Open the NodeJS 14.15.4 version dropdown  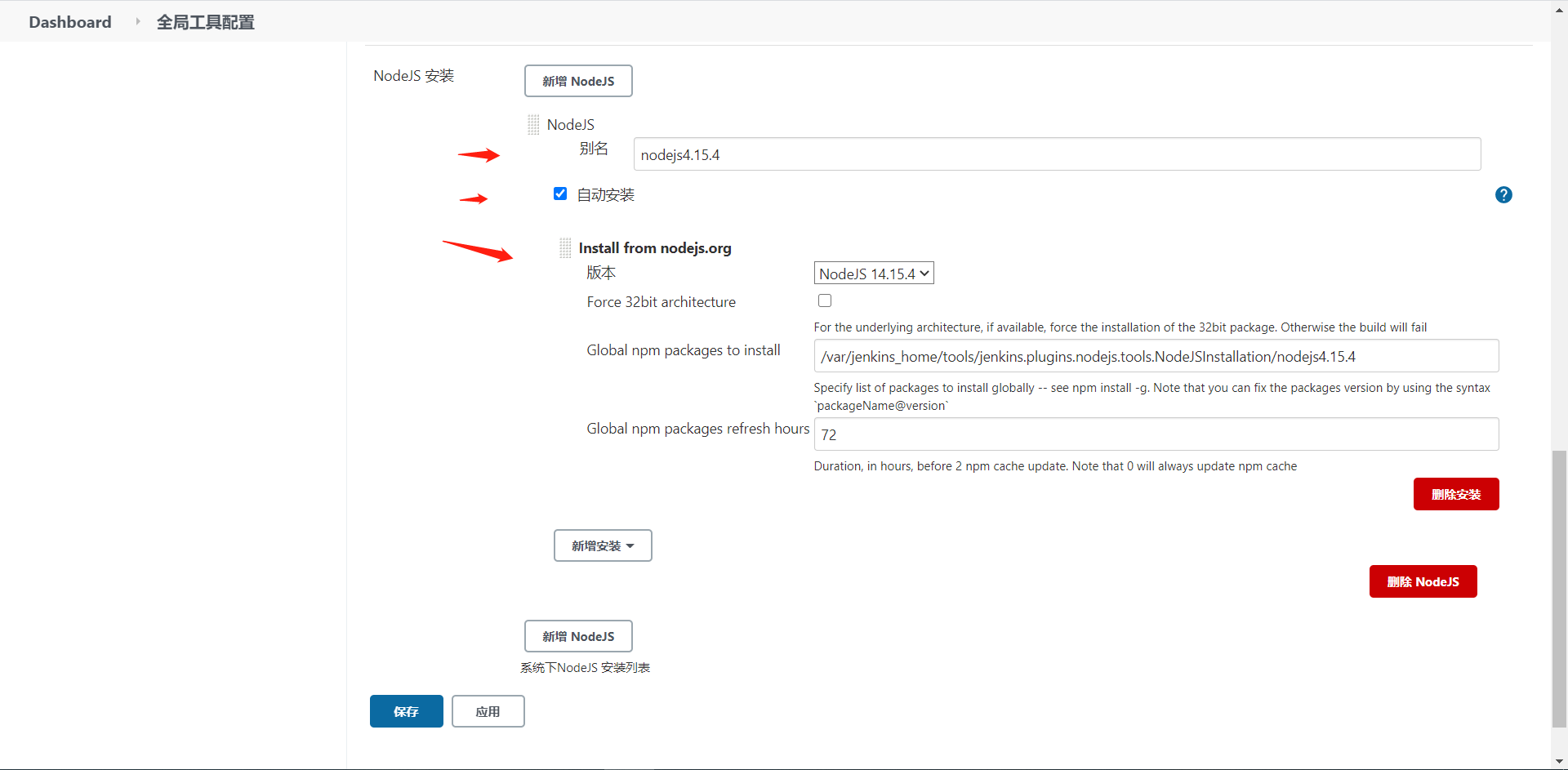coord(874,274)
